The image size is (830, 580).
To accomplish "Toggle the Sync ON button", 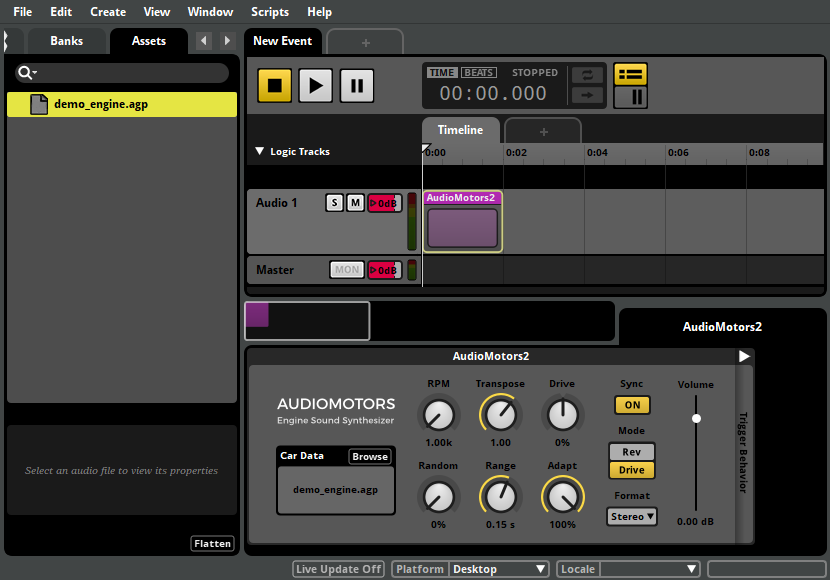I will coord(631,405).
